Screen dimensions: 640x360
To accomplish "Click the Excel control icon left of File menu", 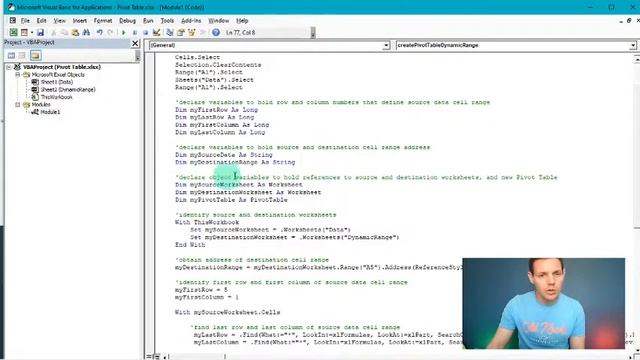I will (13, 20).
